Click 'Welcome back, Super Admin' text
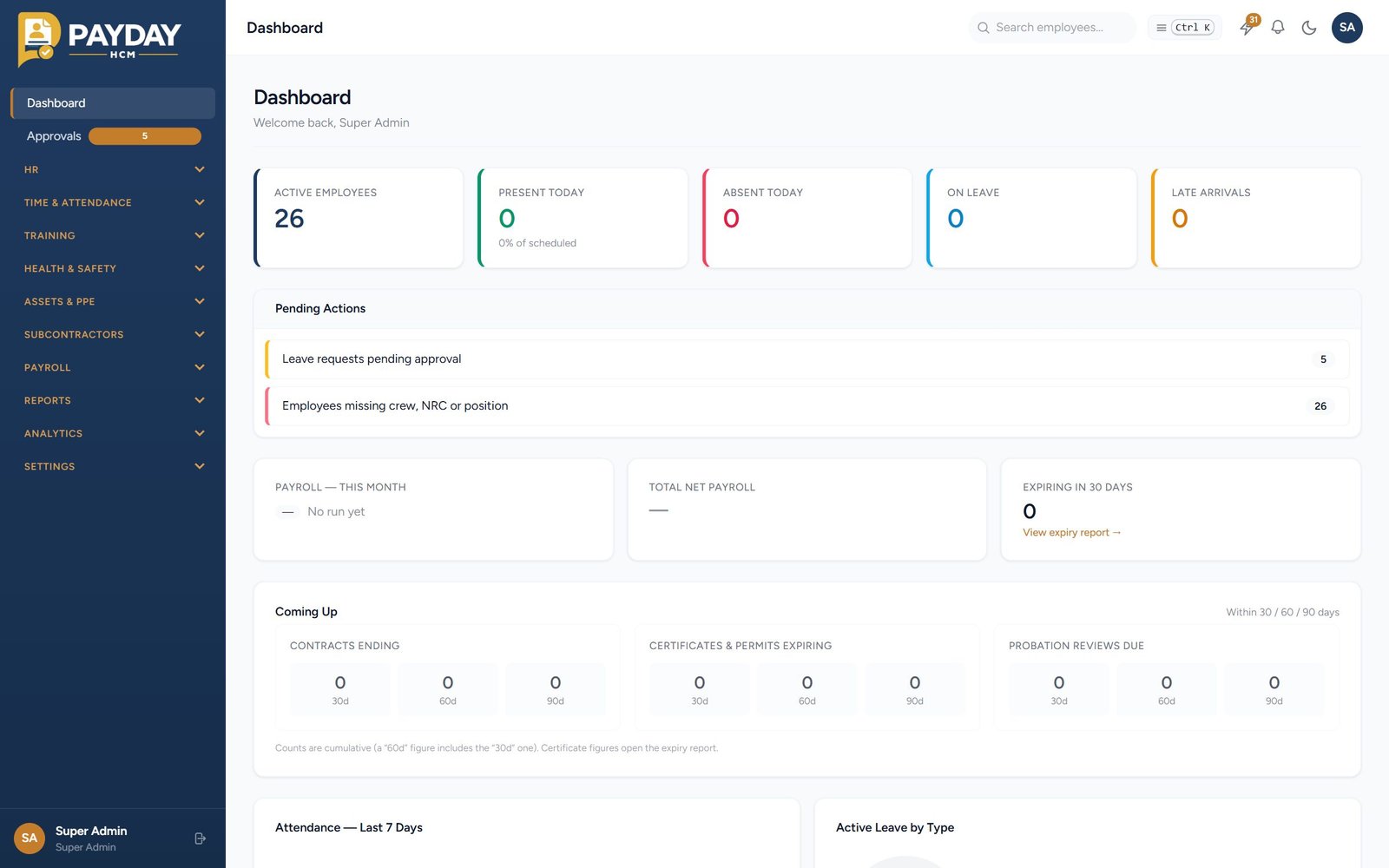The image size is (1389, 868). [332, 123]
